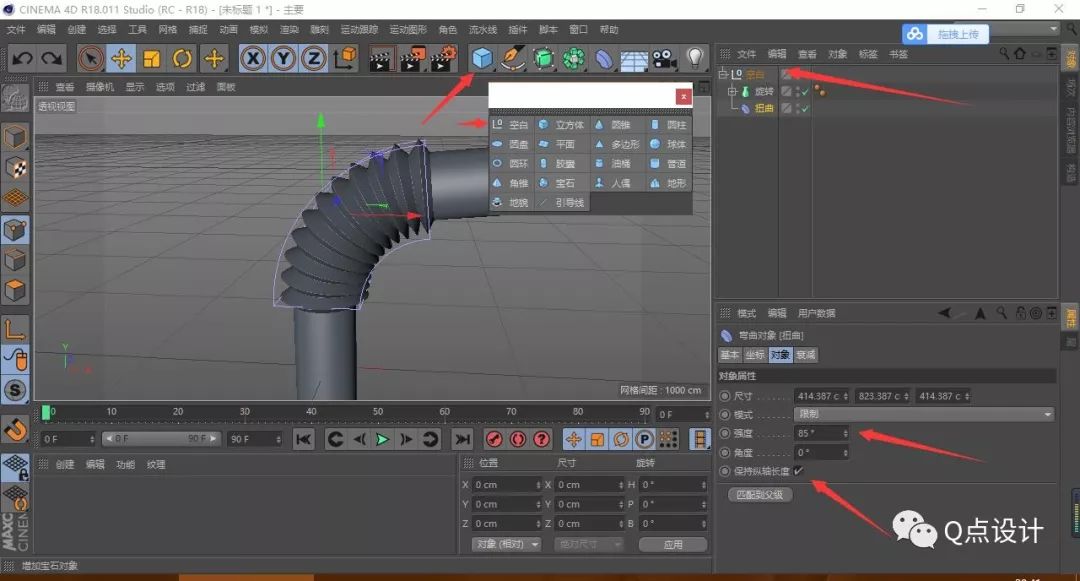Image resolution: width=1080 pixels, height=581 pixels.
Task: Lock the X axis with the X icon
Action: click(252, 59)
